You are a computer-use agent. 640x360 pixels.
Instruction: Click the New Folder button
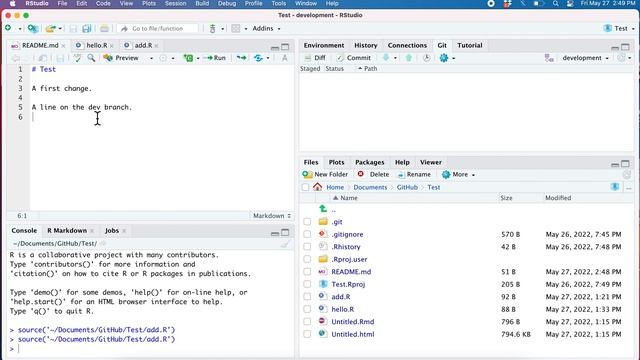325,174
